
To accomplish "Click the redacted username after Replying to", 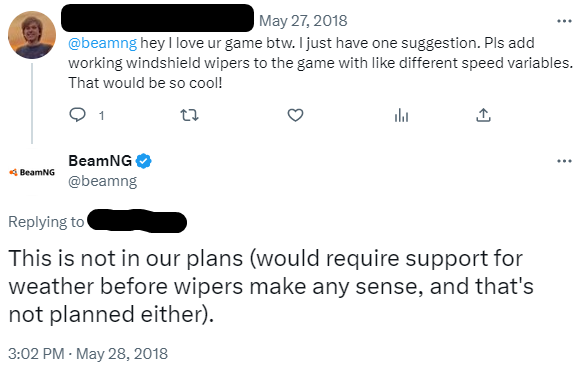I will pyautogui.click(x=137, y=221).
